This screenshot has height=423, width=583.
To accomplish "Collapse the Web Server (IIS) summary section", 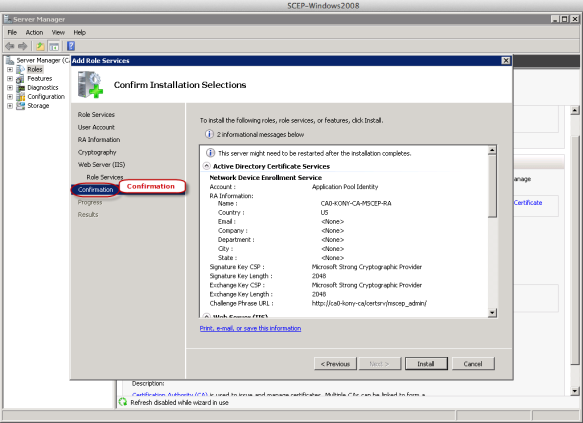I will pos(206,316).
